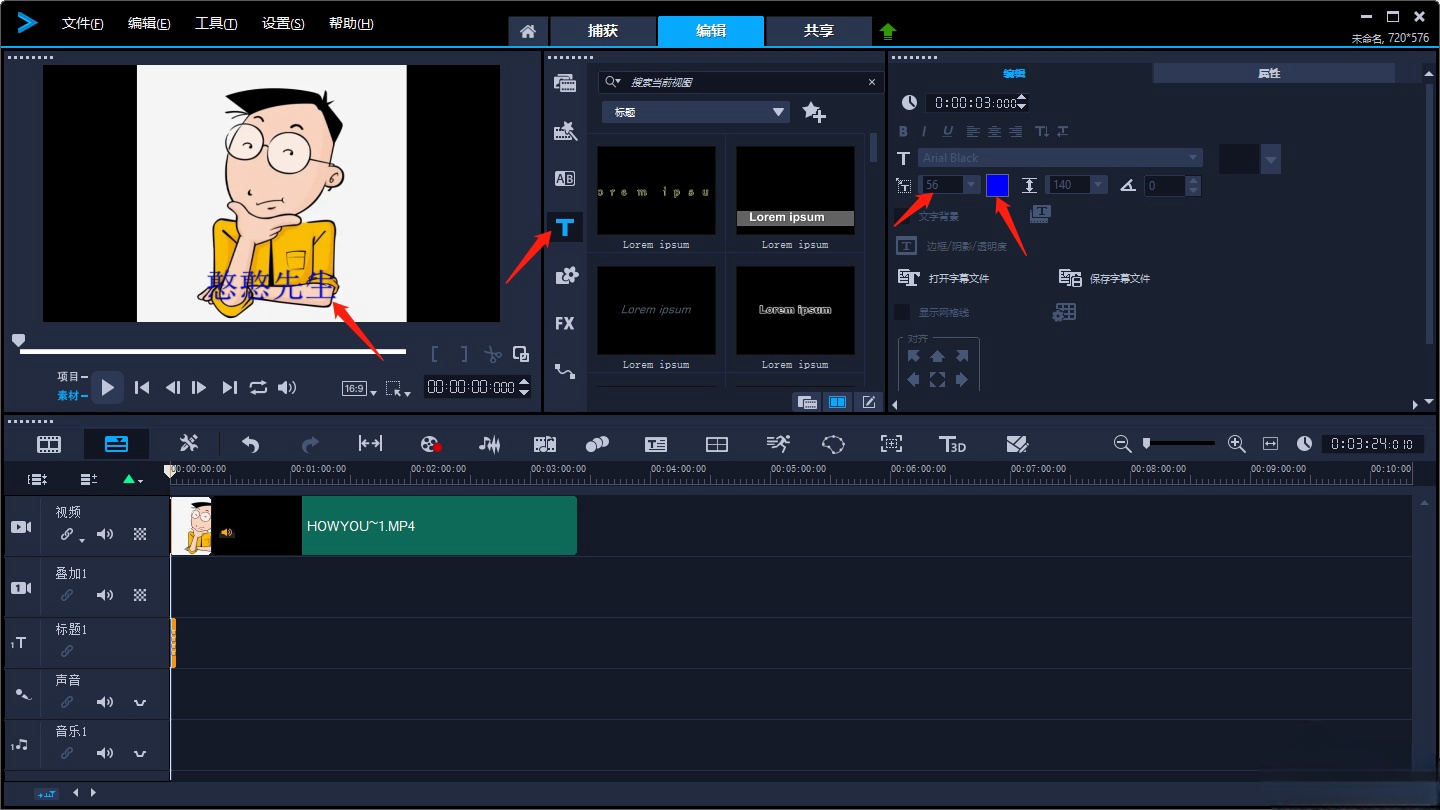The height and width of the screenshot is (810, 1440).
Task: Open the Title library panel
Action: [565, 227]
